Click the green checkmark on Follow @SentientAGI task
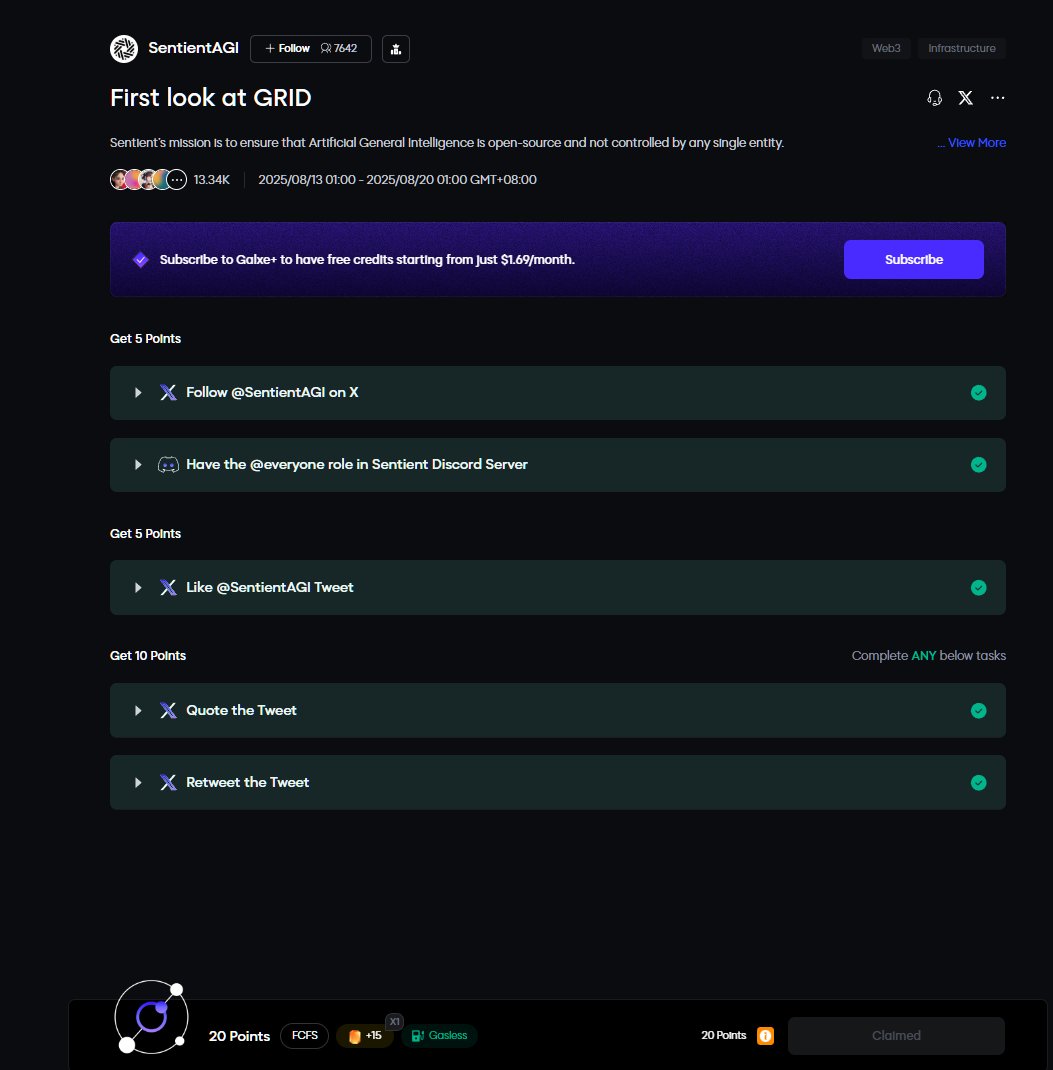The image size is (1053, 1070). 979,393
